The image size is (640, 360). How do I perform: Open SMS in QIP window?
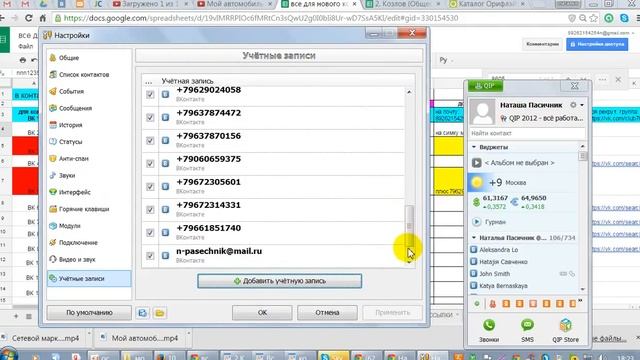tap(527, 330)
